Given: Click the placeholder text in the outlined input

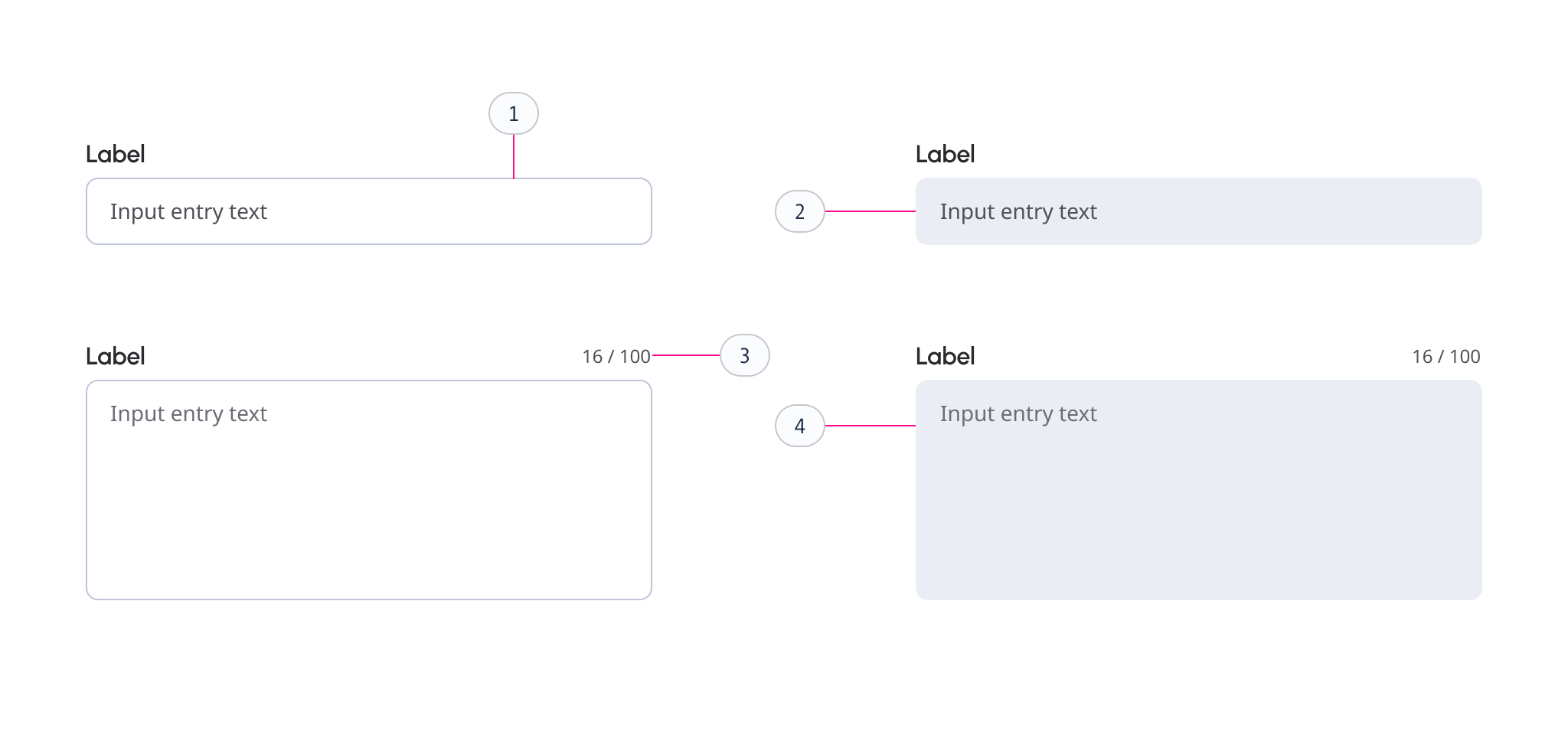Looking at the screenshot, I should 188,211.
